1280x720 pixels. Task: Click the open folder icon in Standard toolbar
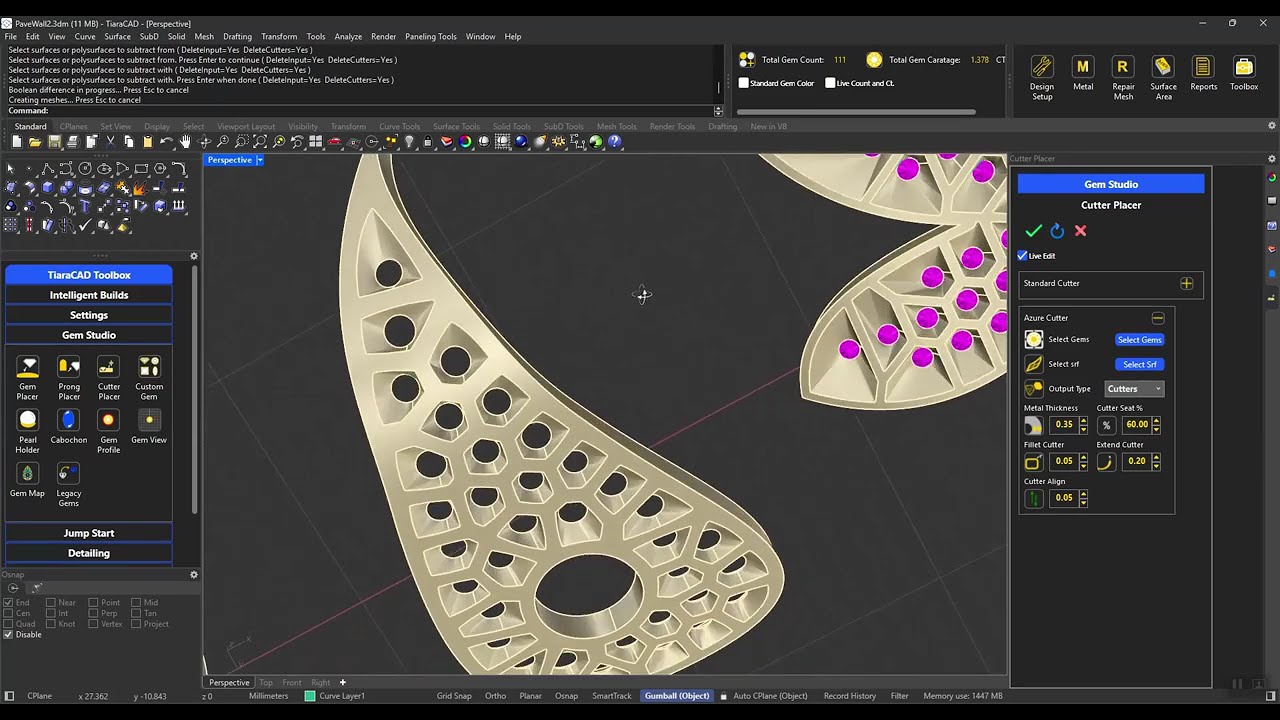(35, 142)
